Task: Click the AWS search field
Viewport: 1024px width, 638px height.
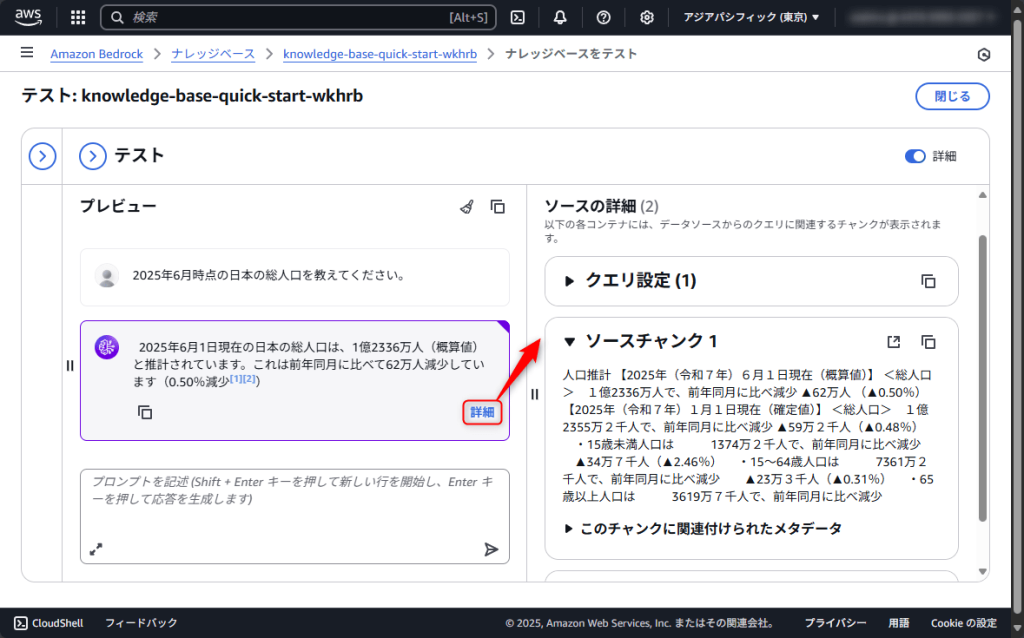Action: (298, 18)
